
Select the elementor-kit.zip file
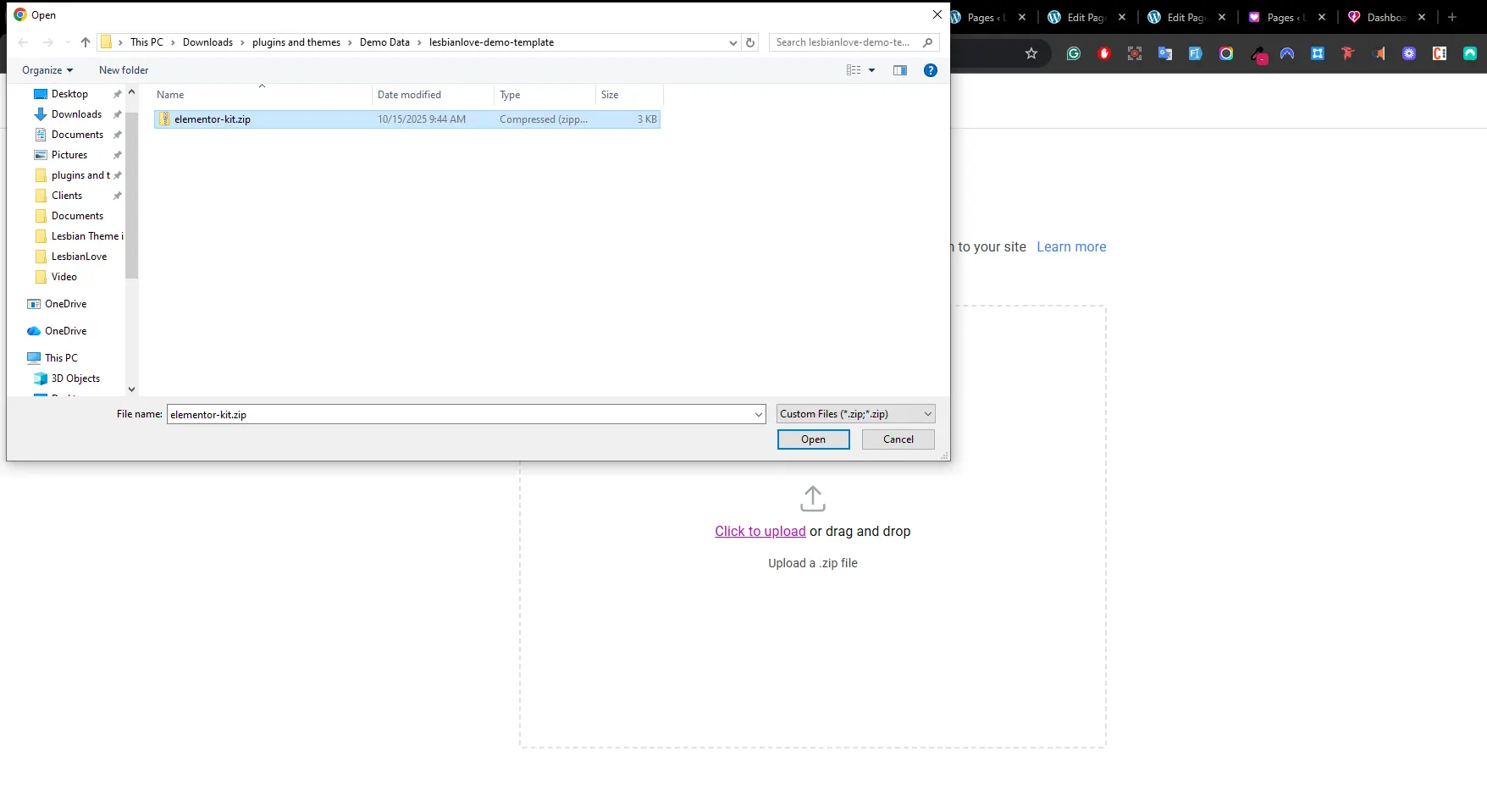[x=213, y=119]
